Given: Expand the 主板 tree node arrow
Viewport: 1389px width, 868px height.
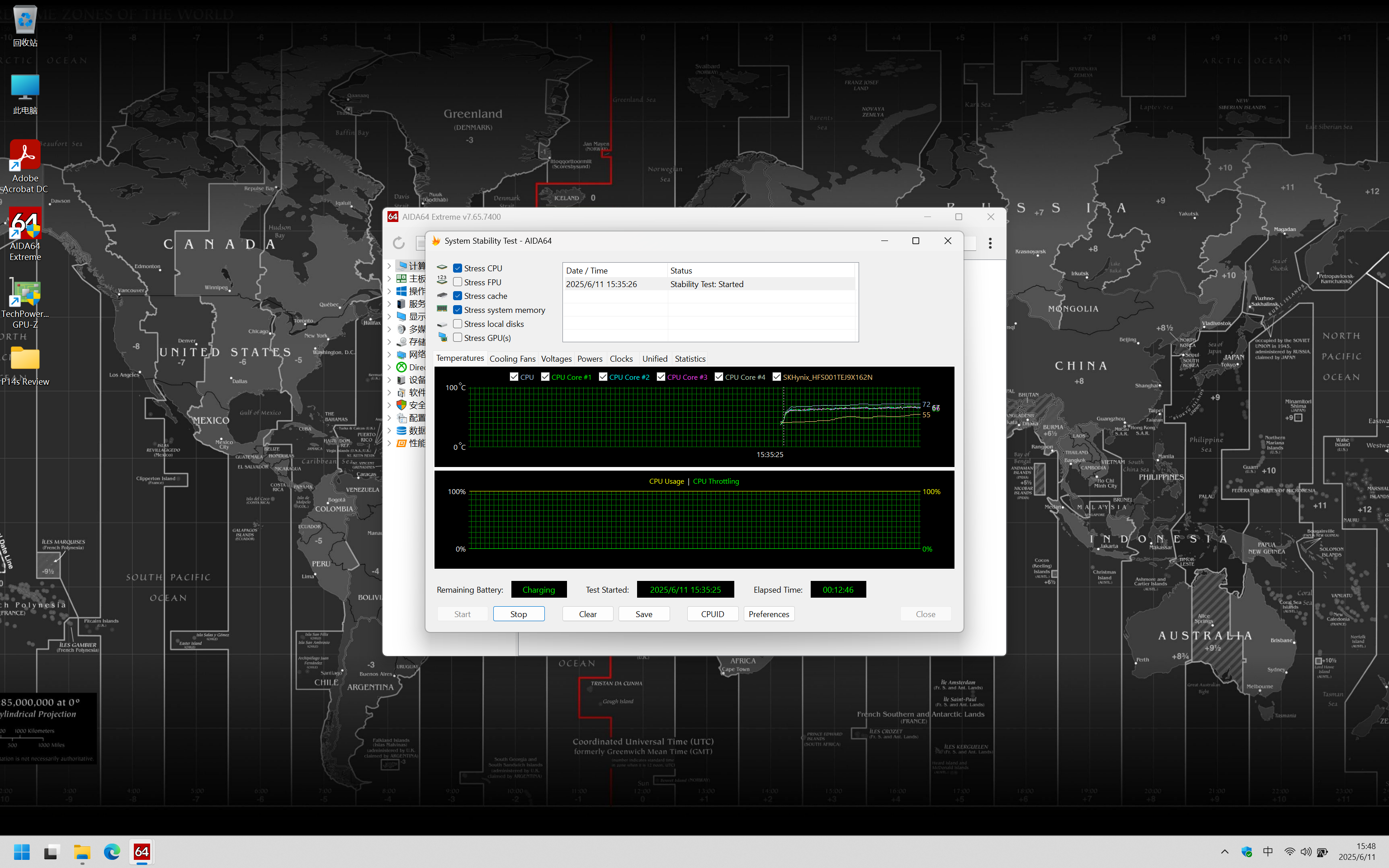Looking at the screenshot, I should click(389, 278).
